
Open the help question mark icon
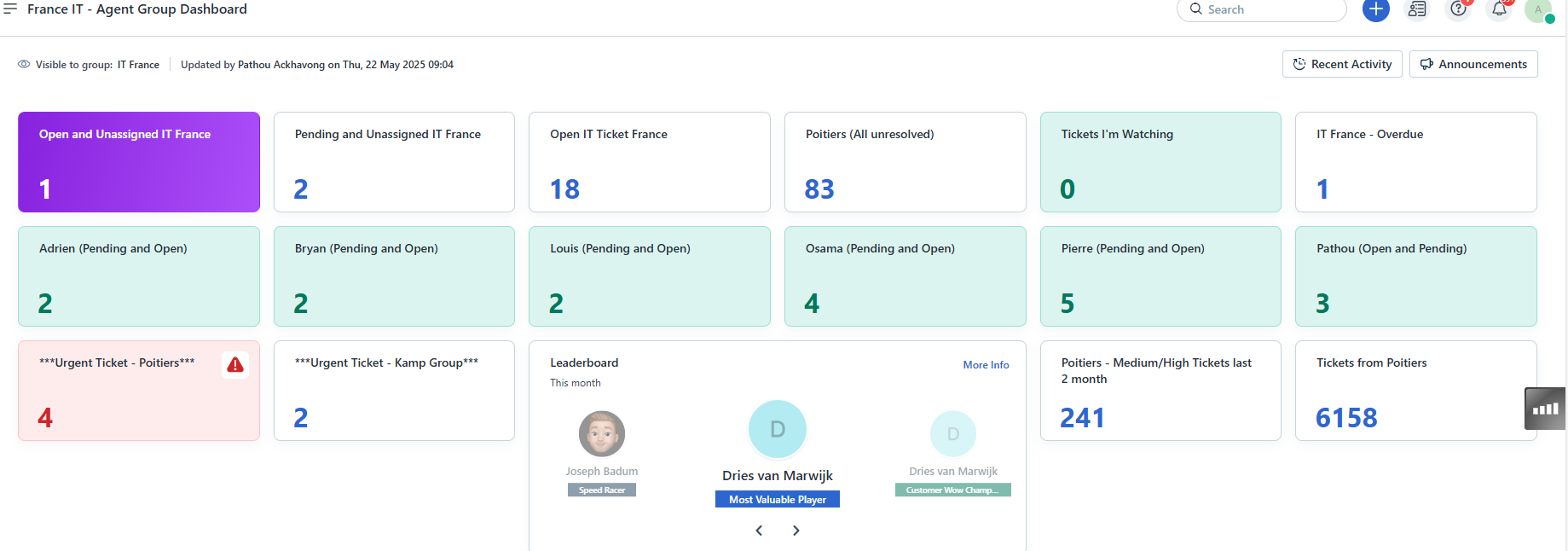point(1459,9)
